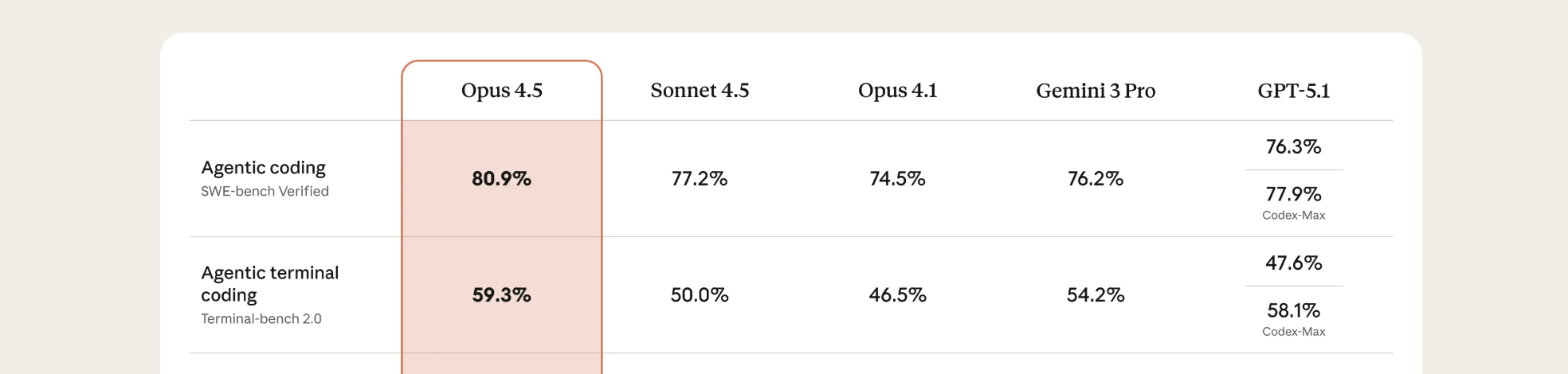Select the 77.2% Sonnet 4.5 score
Viewport: 1568px width, 374px height.
coord(700,179)
